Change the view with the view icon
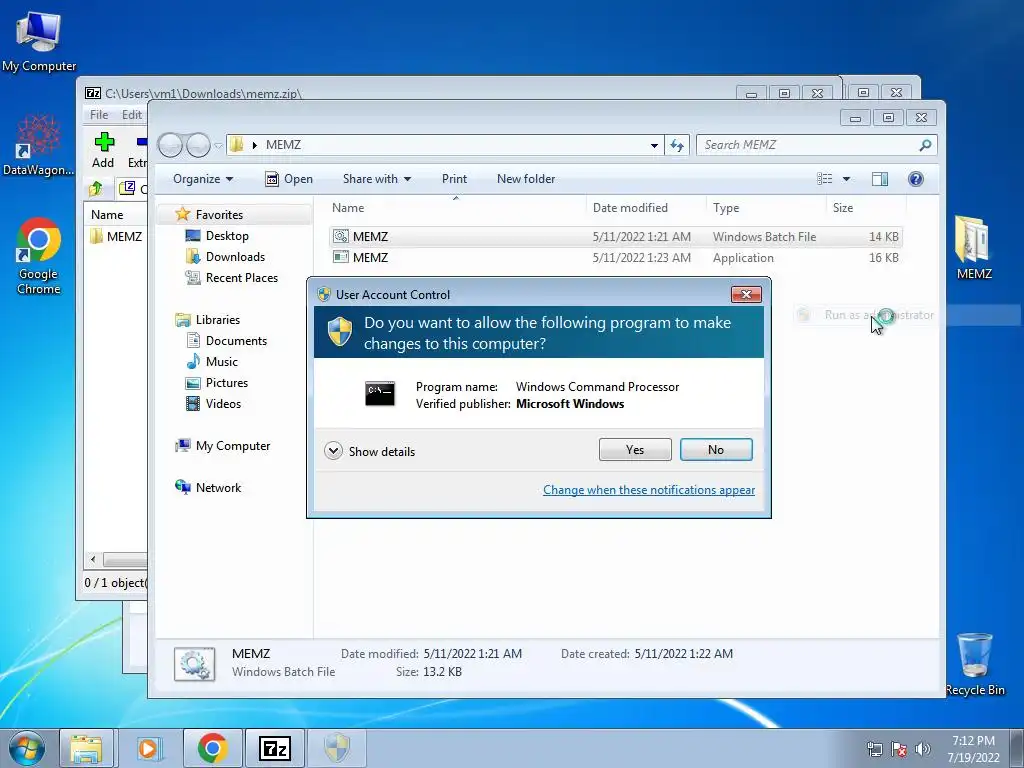This screenshot has width=1024, height=768. click(825, 179)
